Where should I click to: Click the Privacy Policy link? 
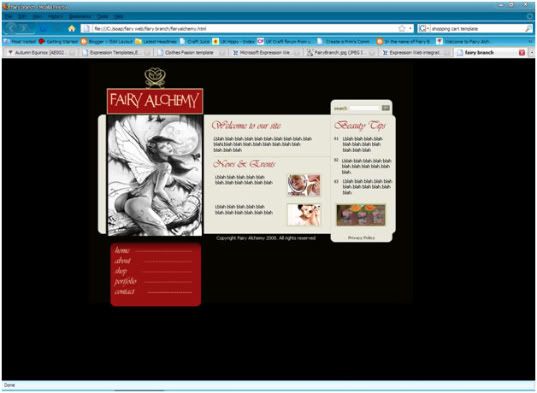(361, 238)
